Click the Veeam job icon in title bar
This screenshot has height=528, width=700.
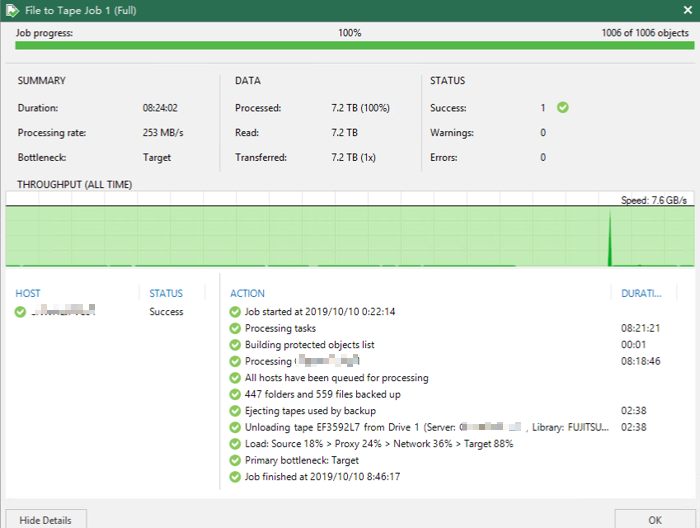coord(12,10)
